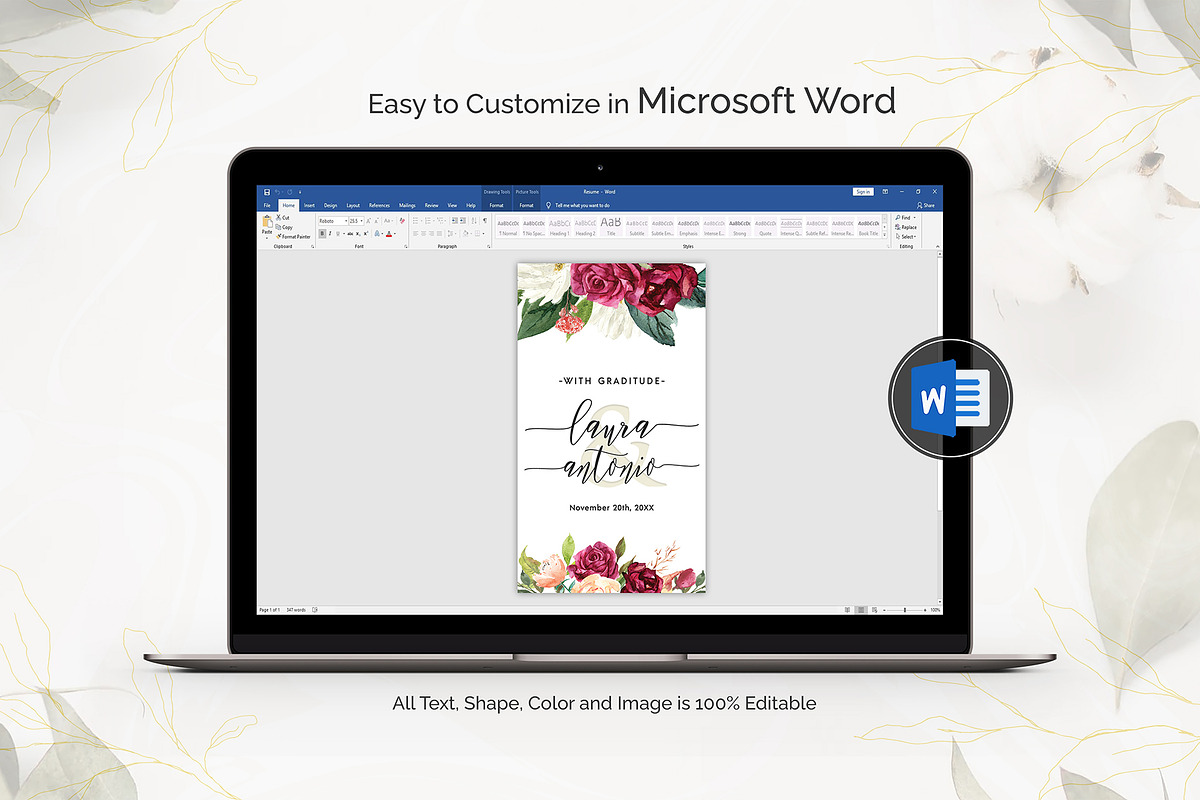This screenshot has height=800, width=1200.
Task: Click Replace in the Editing group
Action: (906, 227)
